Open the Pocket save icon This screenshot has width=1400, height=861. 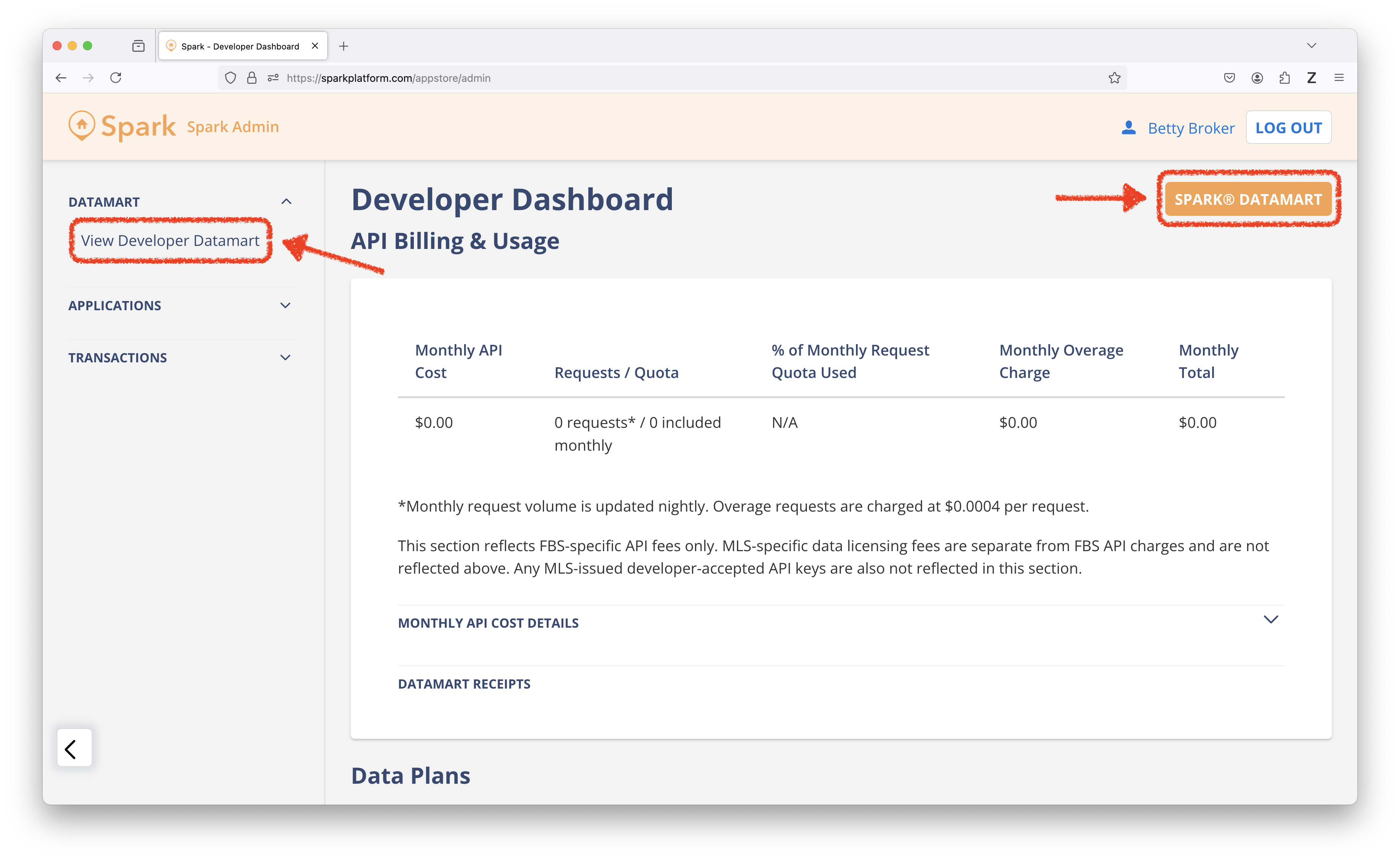(x=1229, y=78)
